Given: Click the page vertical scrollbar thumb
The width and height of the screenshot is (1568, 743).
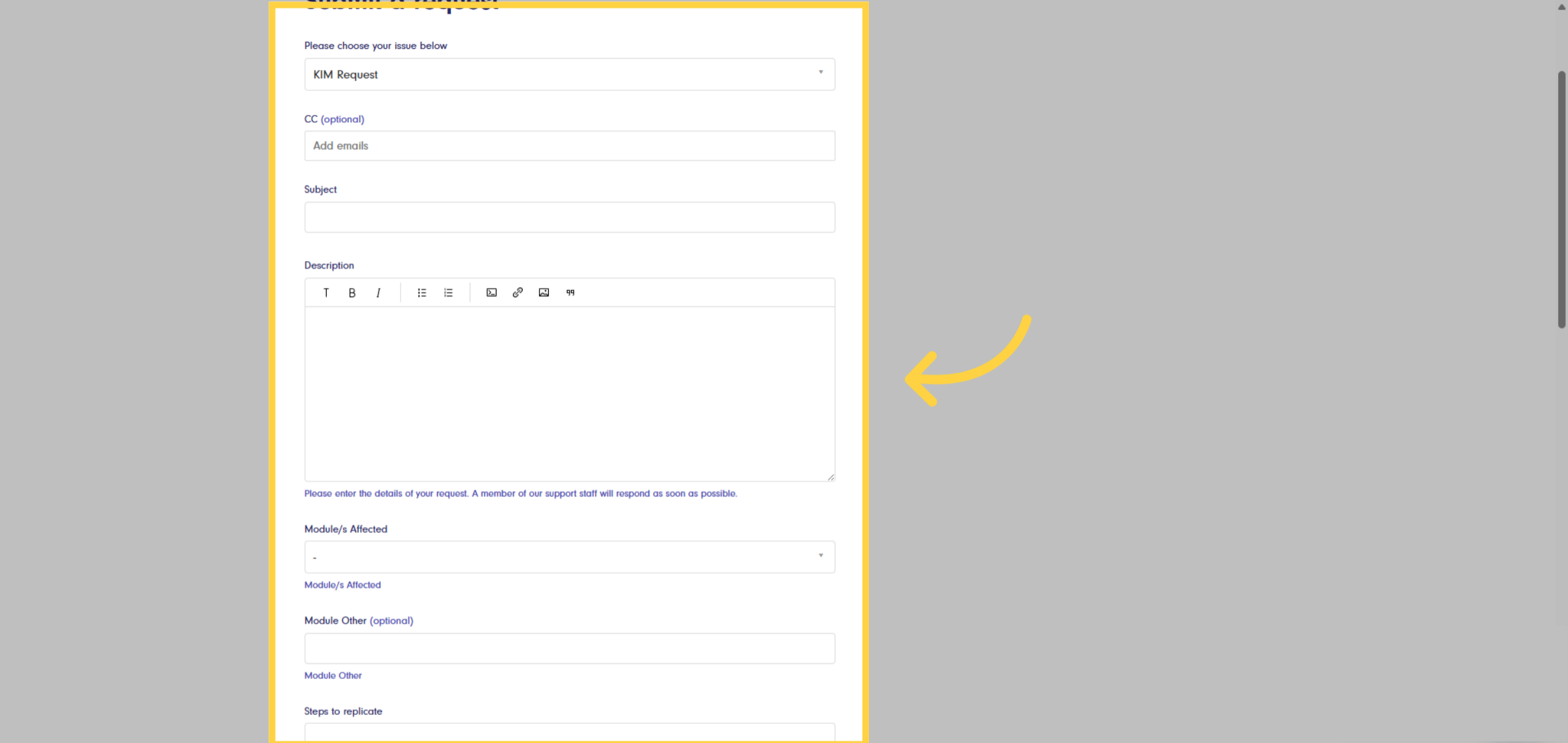Looking at the screenshot, I should (1561, 199).
